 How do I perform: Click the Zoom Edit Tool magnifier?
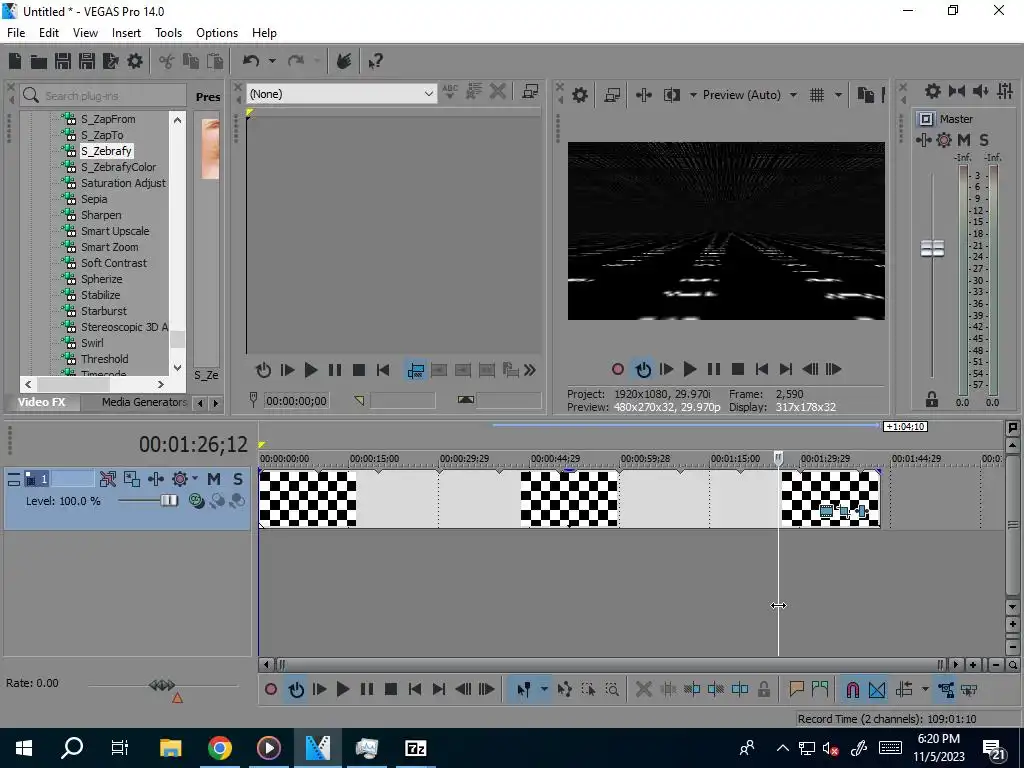pos(612,689)
